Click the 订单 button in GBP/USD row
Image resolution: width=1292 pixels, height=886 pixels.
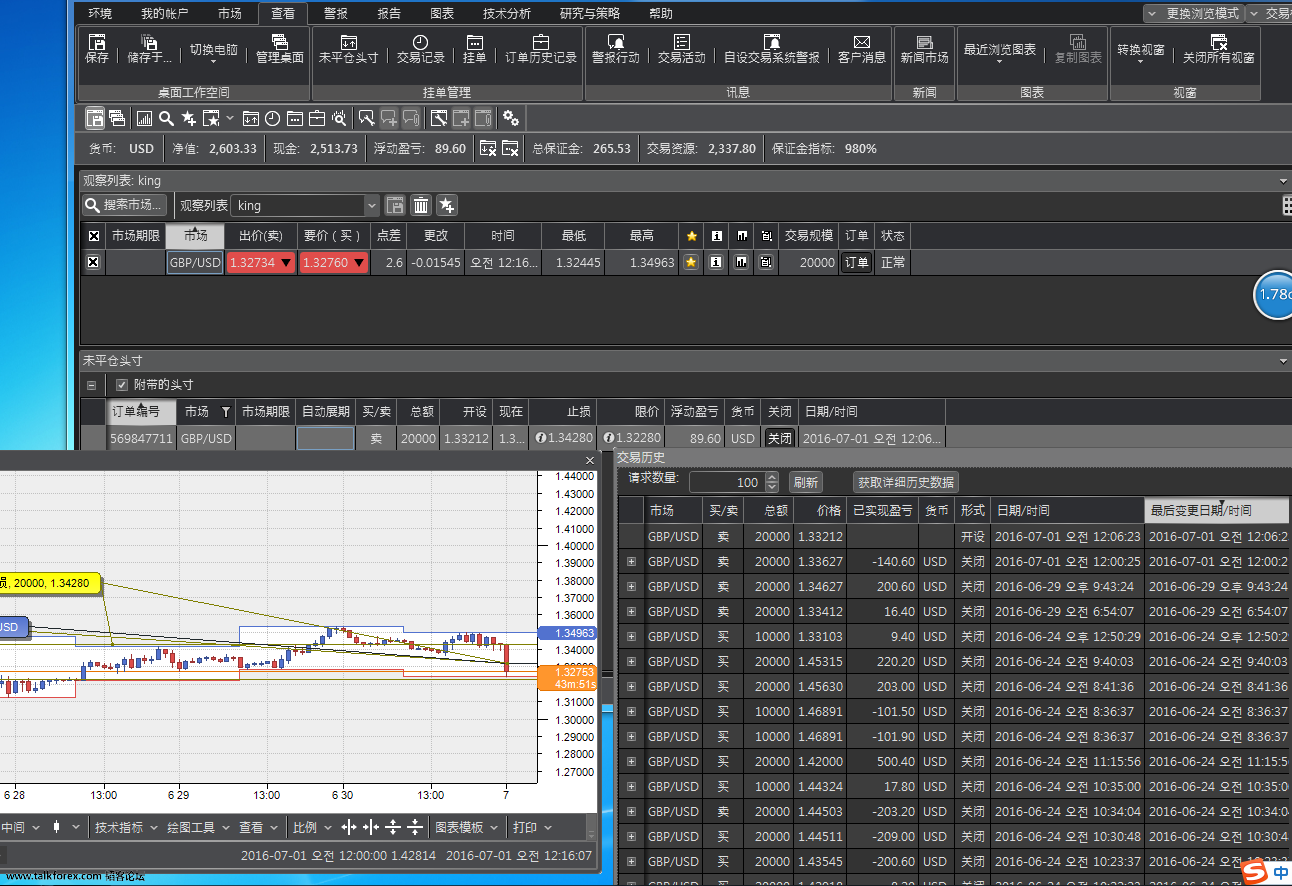(857, 262)
